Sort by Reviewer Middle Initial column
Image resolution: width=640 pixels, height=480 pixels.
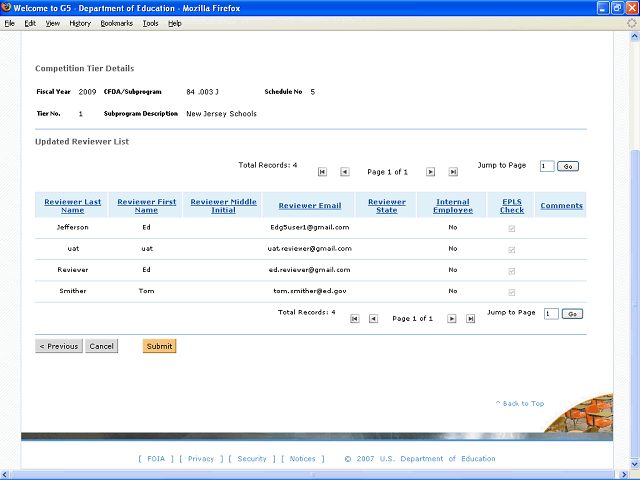[223, 206]
